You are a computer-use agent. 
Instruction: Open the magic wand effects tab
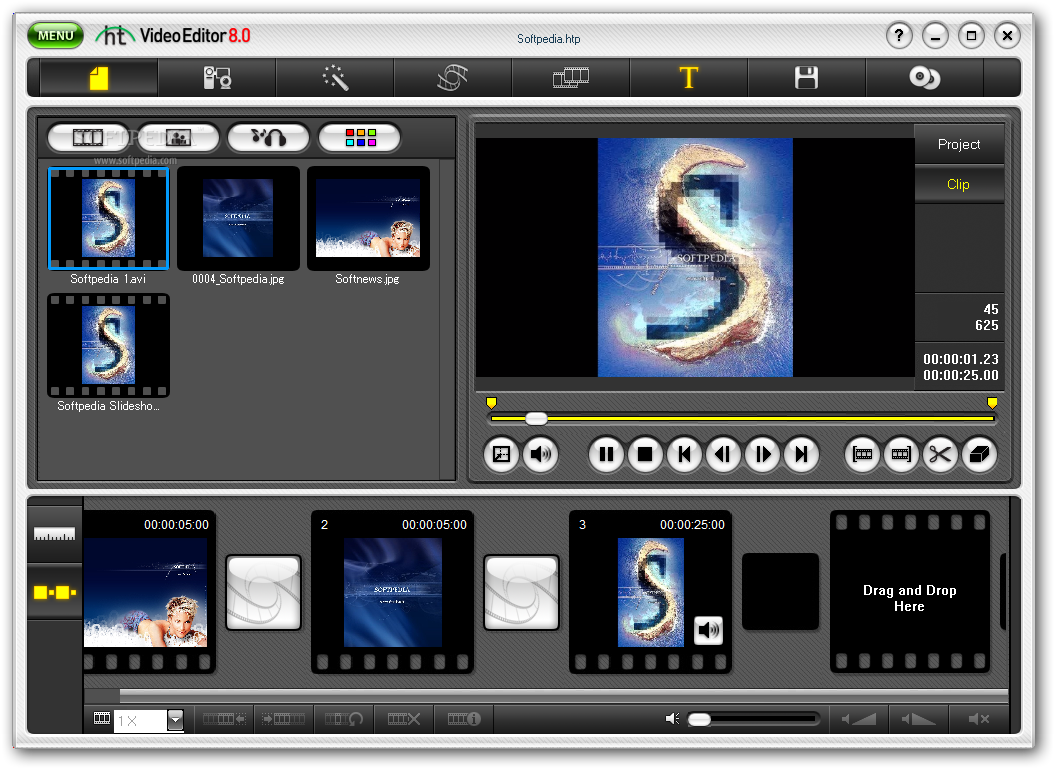pos(335,77)
